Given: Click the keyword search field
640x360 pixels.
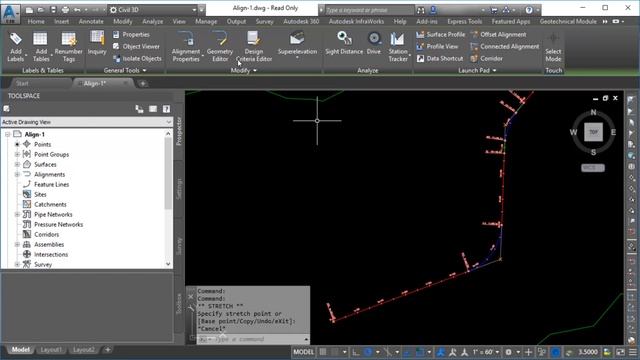Looking at the screenshot, I should (369, 10).
